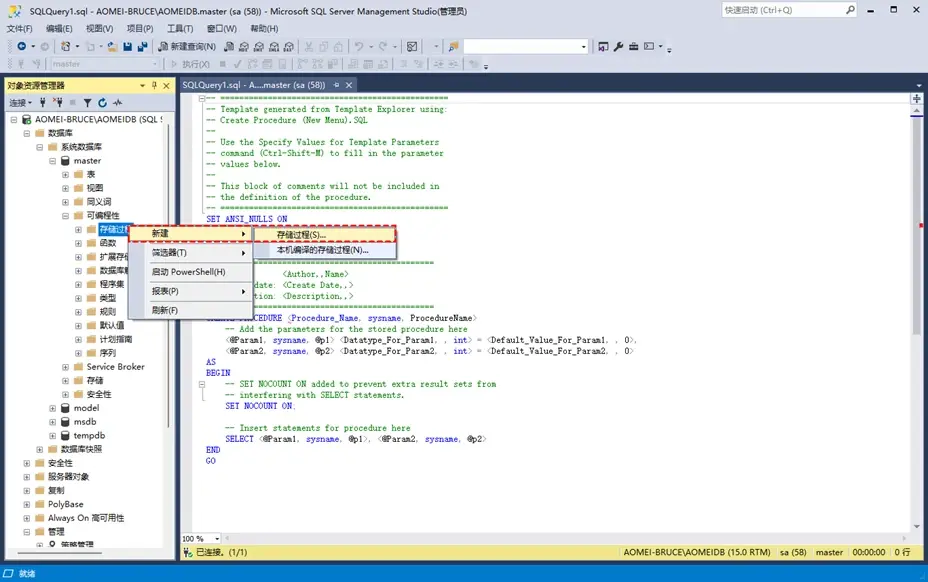Click the Save disk icon
The height and width of the screenshot is (582, 928).
coord(127,46)
